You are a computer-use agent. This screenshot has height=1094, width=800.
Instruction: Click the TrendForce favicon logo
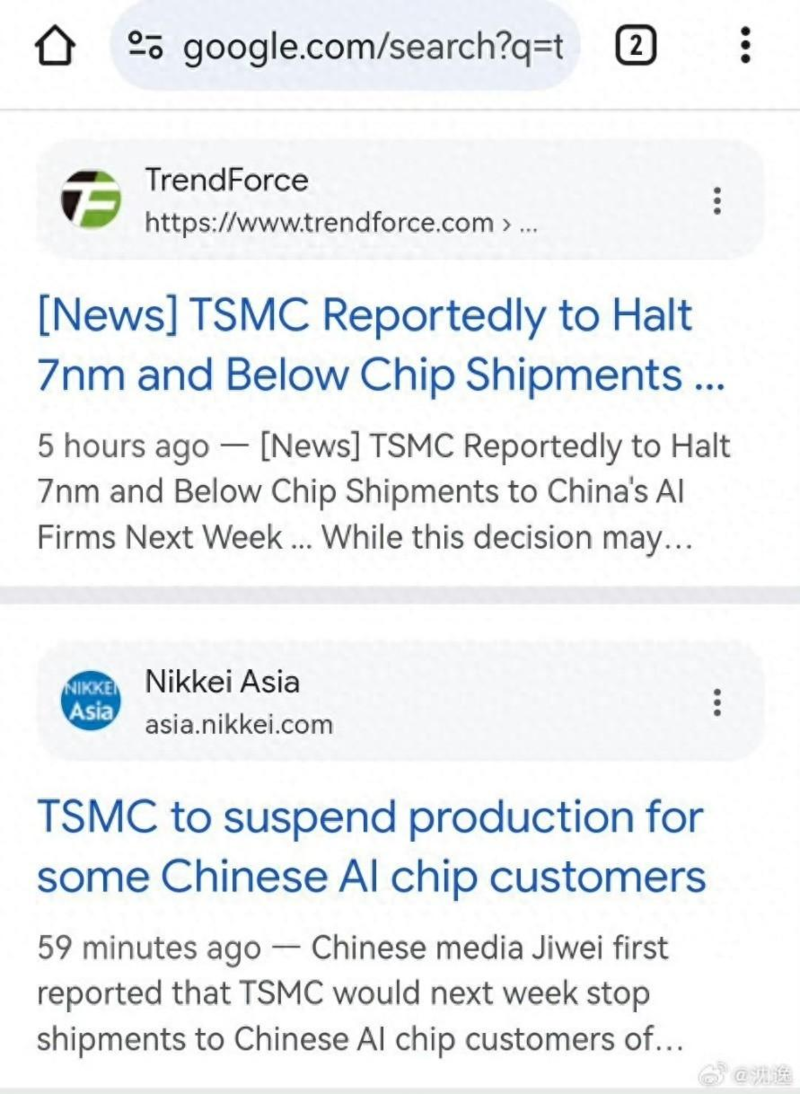90,200
